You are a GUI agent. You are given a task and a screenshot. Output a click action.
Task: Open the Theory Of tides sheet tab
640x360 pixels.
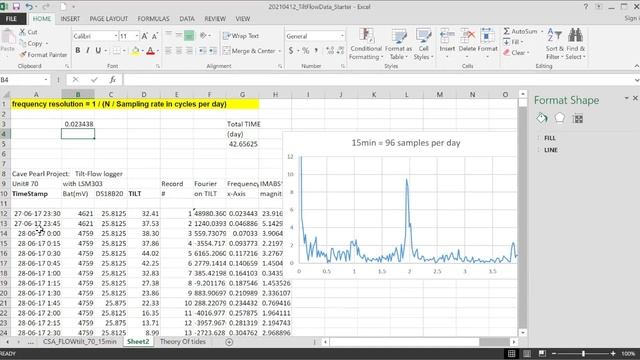(x=182, y=342)
